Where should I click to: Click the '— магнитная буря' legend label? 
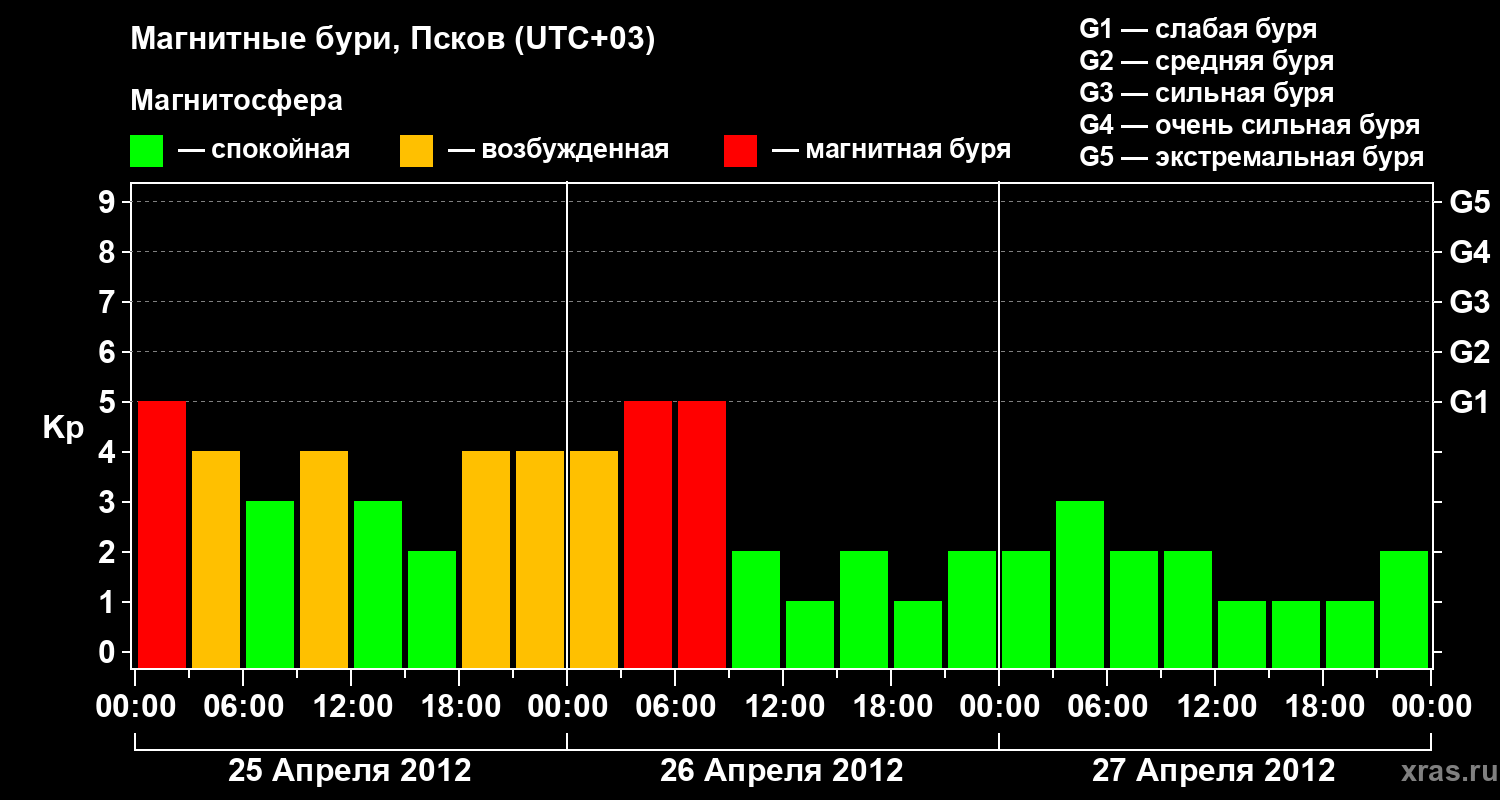(891, 150)
